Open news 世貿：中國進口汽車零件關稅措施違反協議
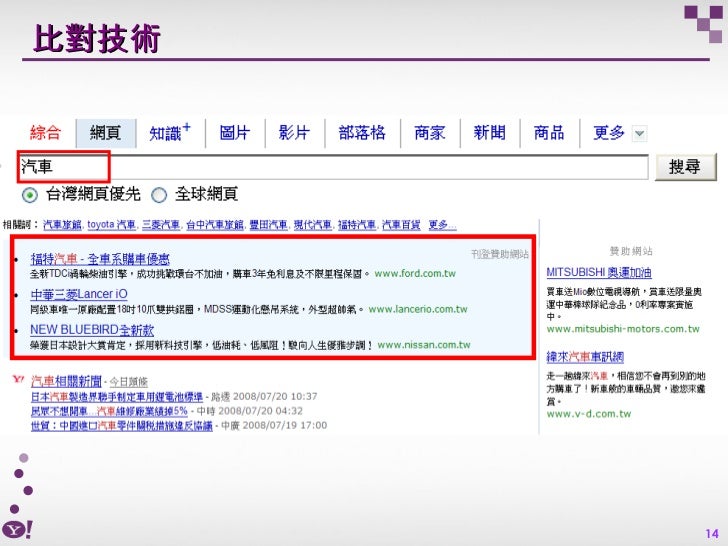This screenshot has height=546, width=728. pos(122,426)
